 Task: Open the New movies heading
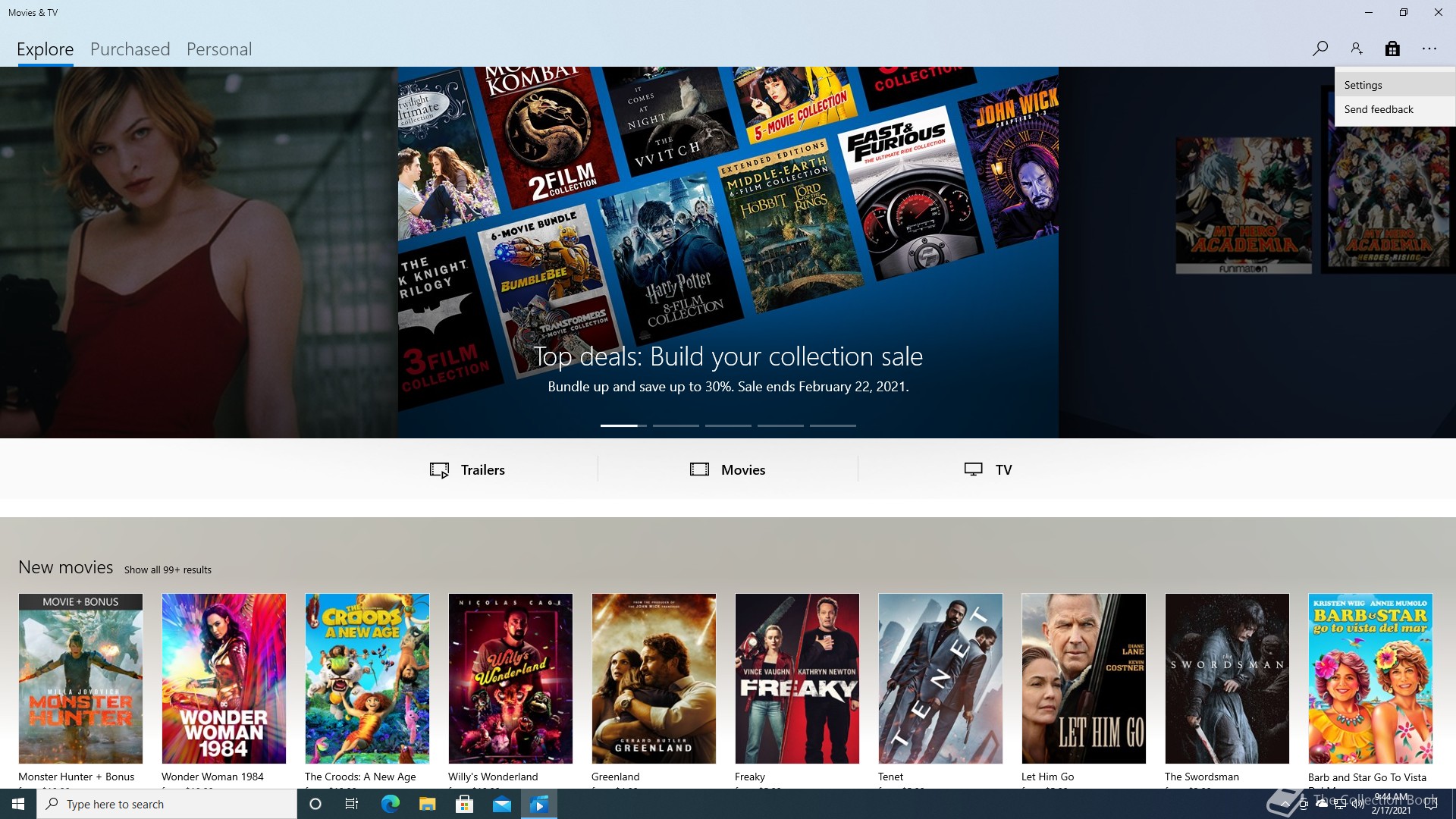click(66, 567)
